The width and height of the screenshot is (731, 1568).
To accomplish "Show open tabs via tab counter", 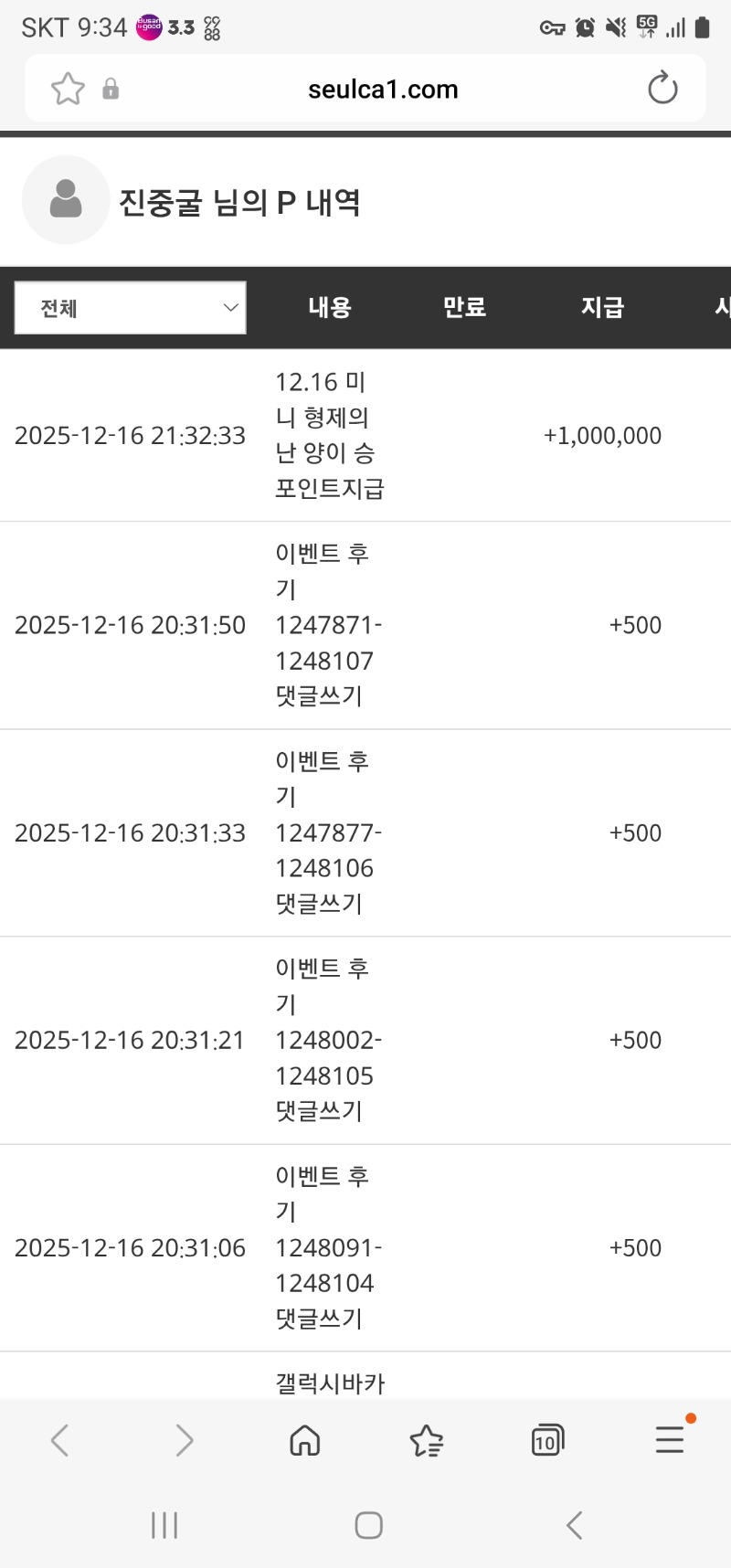I will [546, 1441].
